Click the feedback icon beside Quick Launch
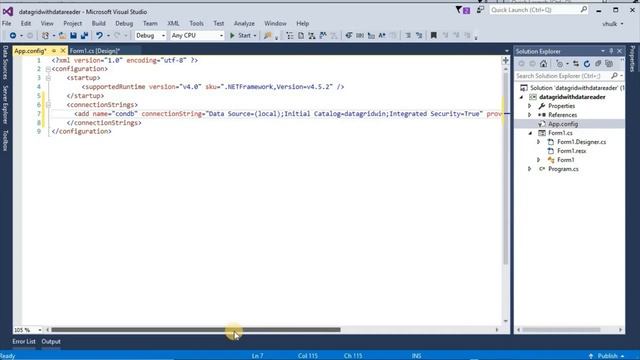640x360 pixels. (x=480, y=10)
